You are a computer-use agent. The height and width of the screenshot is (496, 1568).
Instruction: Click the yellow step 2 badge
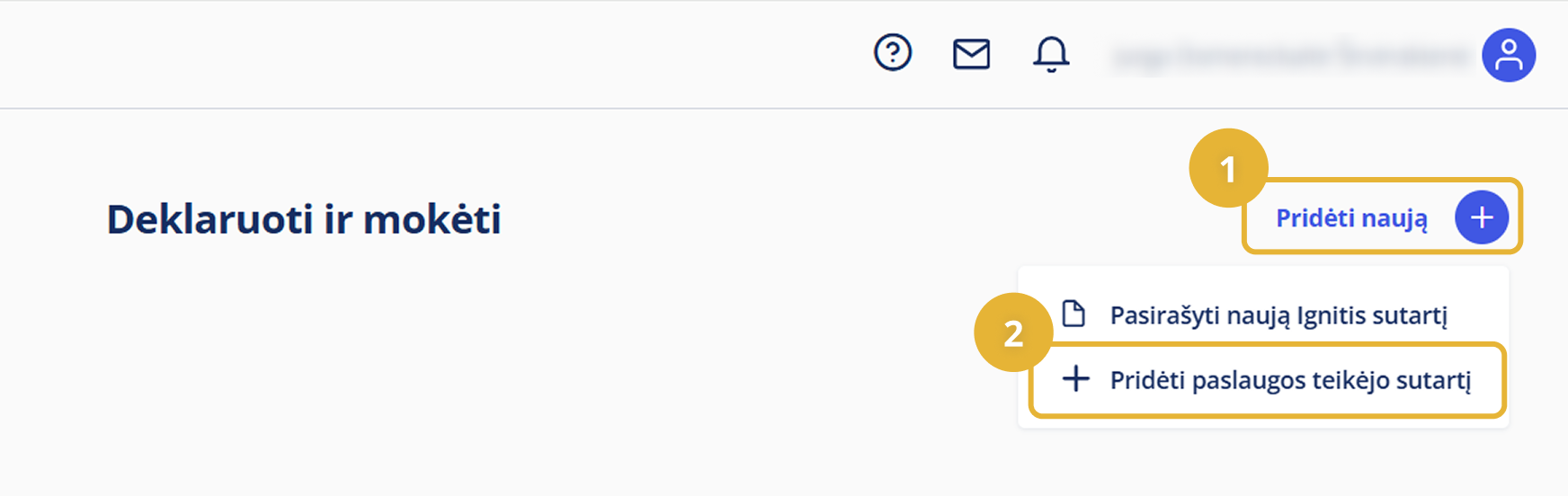pos(1013,332)
